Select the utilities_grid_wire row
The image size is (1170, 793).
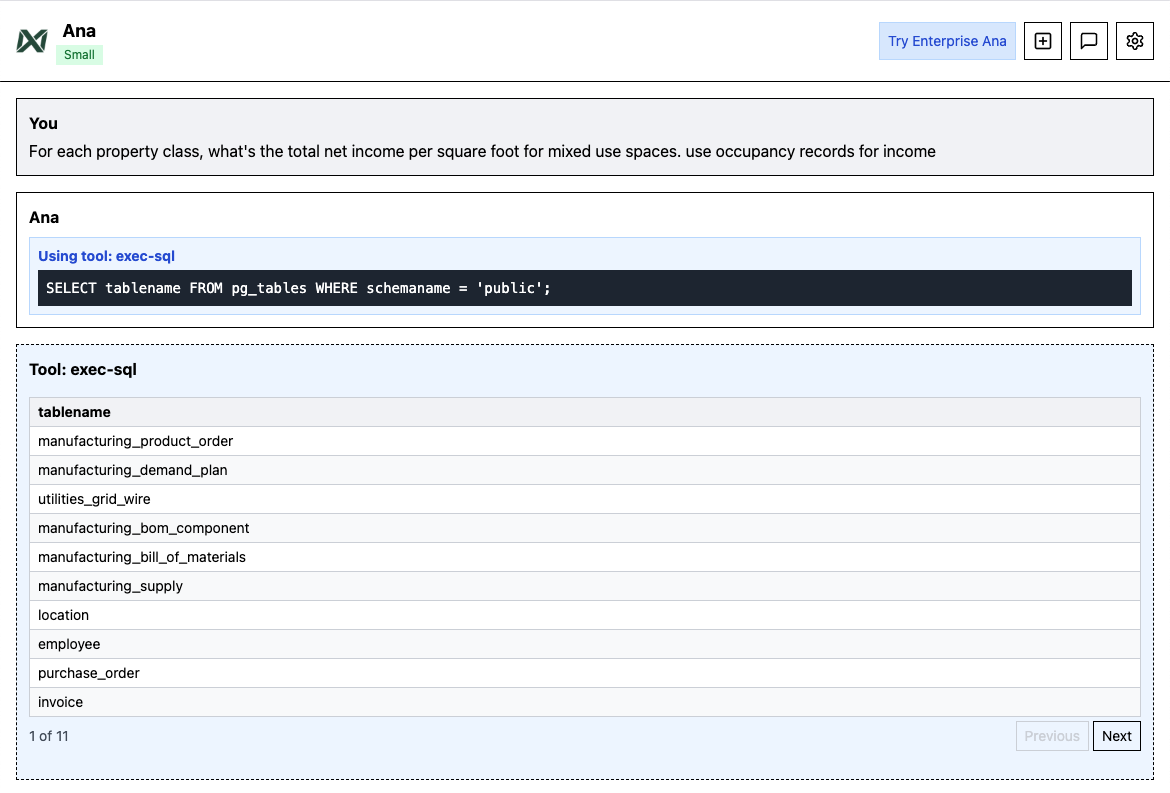(94, 499)
